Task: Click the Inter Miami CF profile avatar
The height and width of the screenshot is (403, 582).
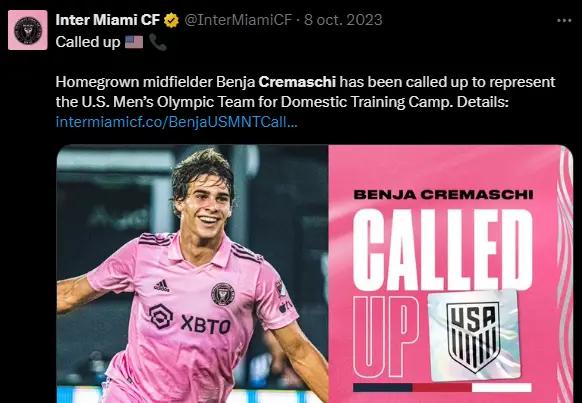Action: 28,30
